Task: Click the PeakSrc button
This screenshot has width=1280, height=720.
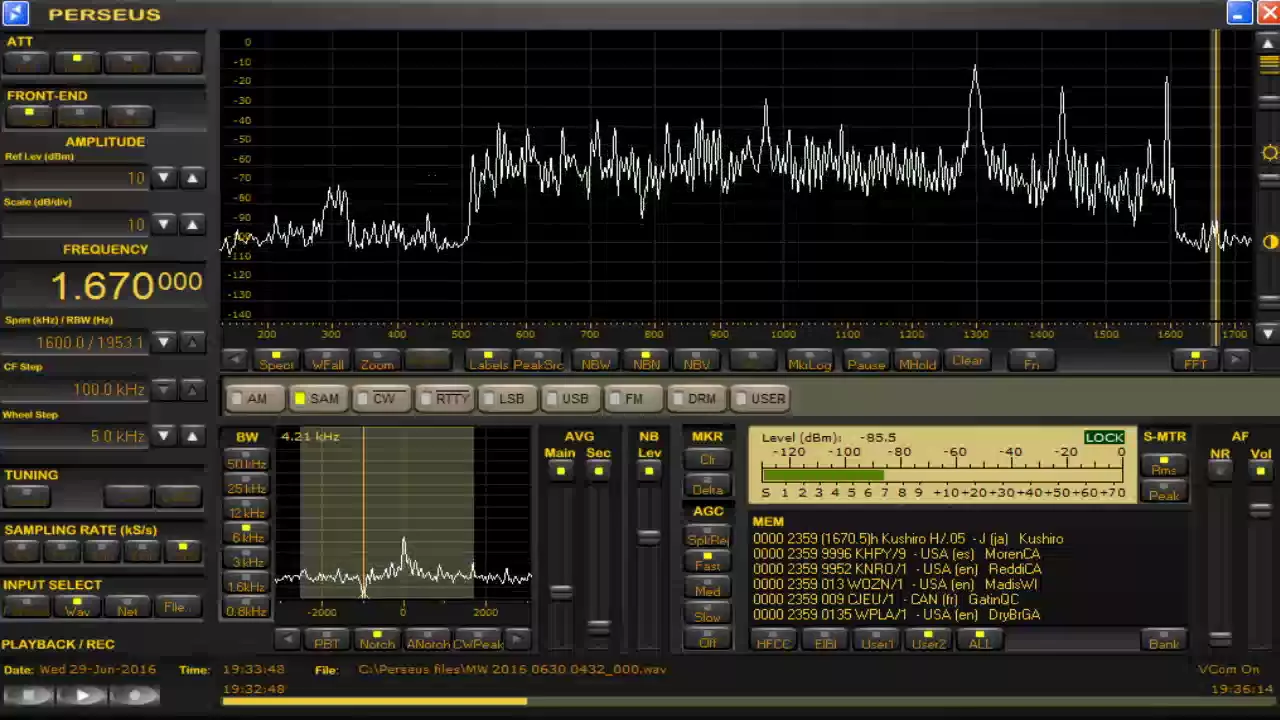Action: click(539, 361)
